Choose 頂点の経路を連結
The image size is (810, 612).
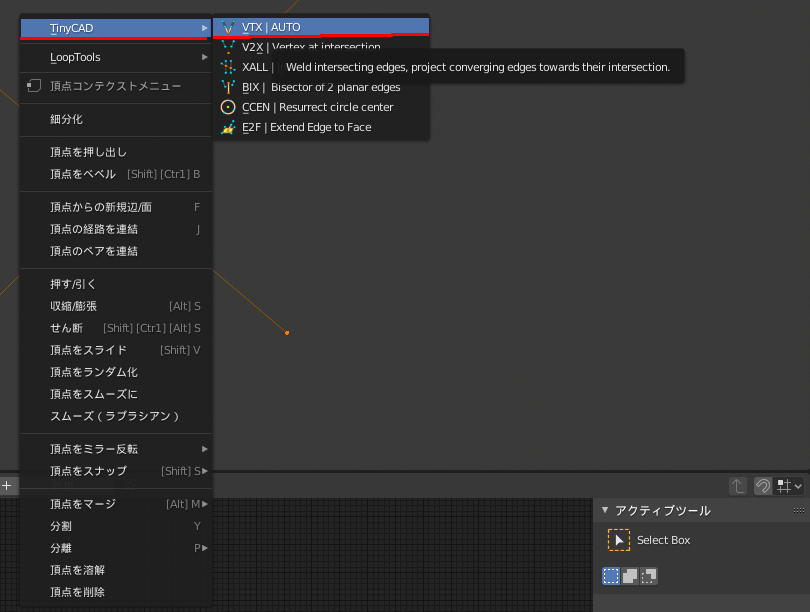[x=116, y=229]
